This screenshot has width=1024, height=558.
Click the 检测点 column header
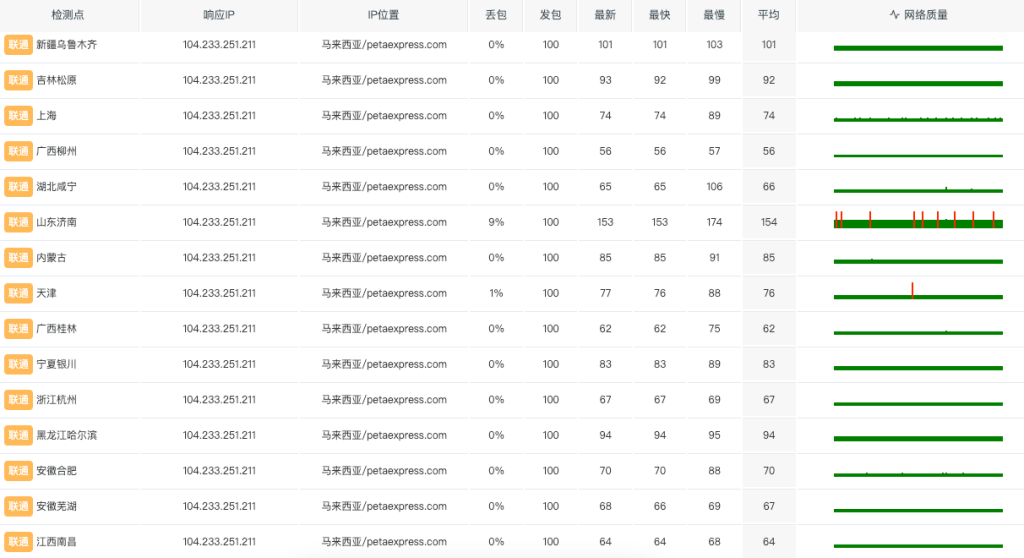pyautogui.click(x=68, y=15)
